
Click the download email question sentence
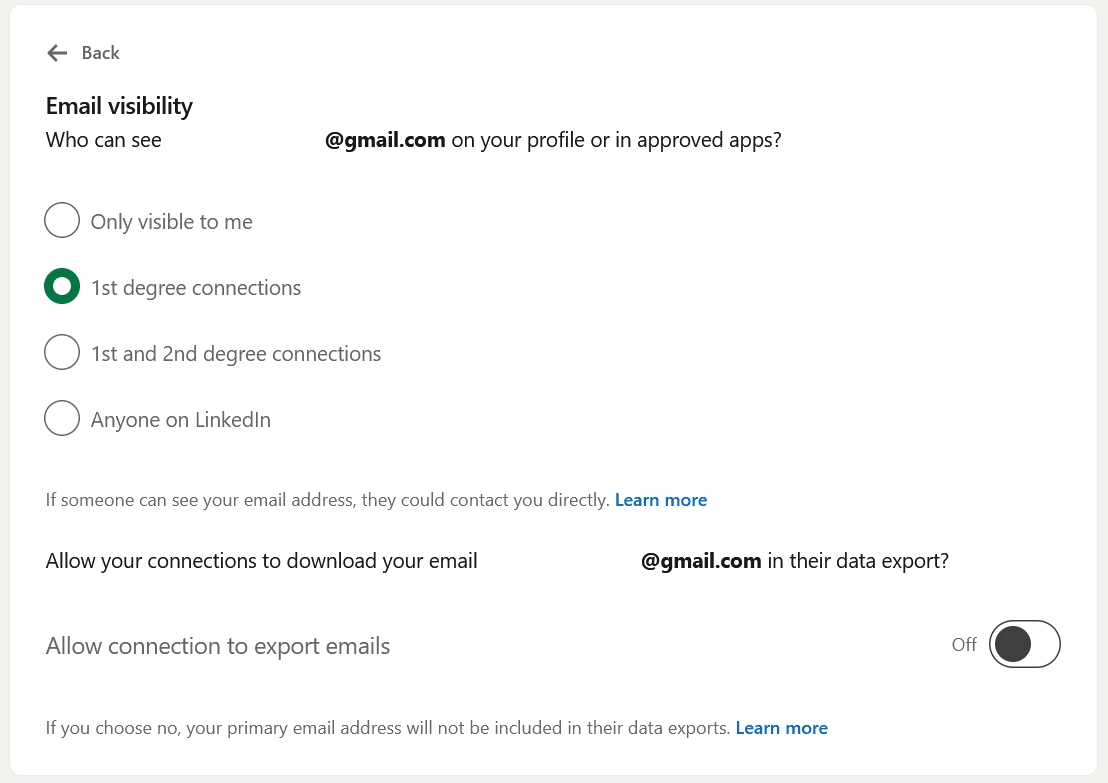click(x=261, y=560)
